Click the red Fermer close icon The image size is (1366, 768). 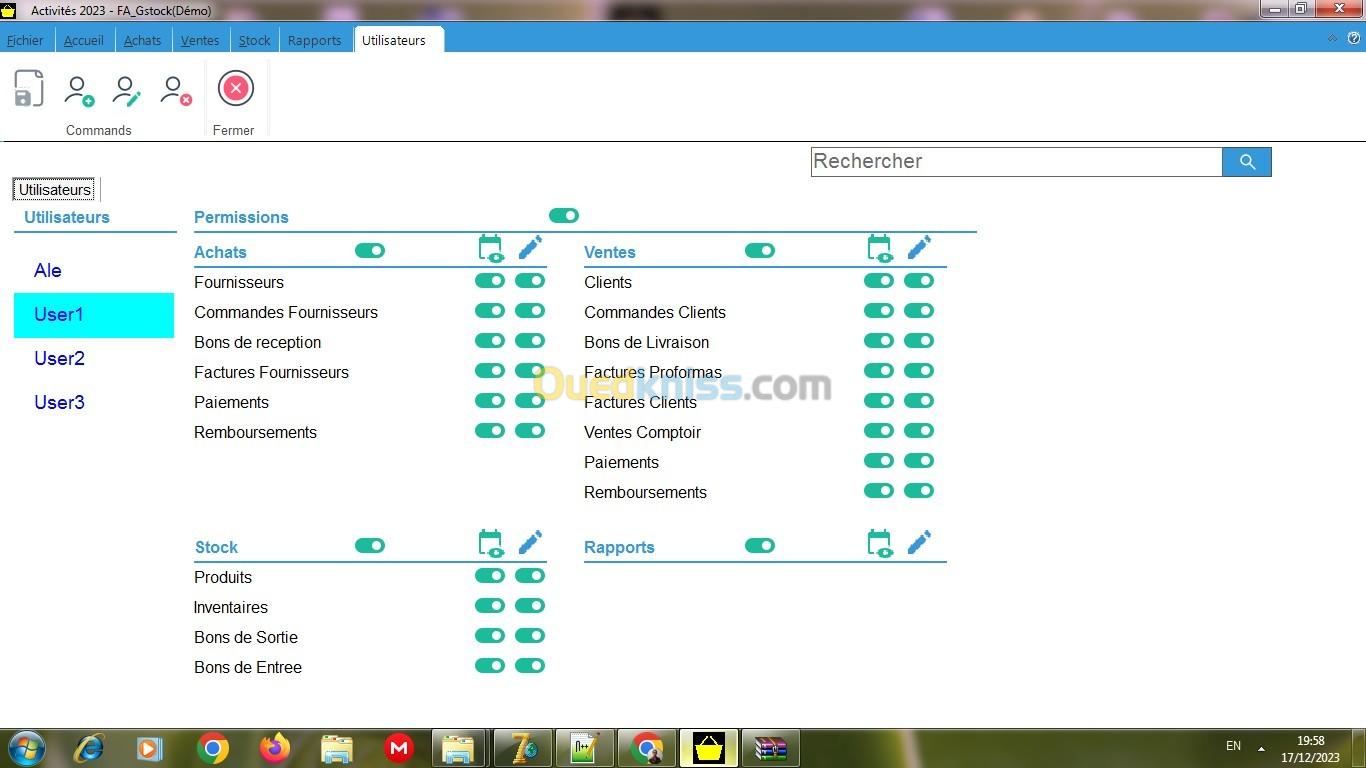[236, 89]
